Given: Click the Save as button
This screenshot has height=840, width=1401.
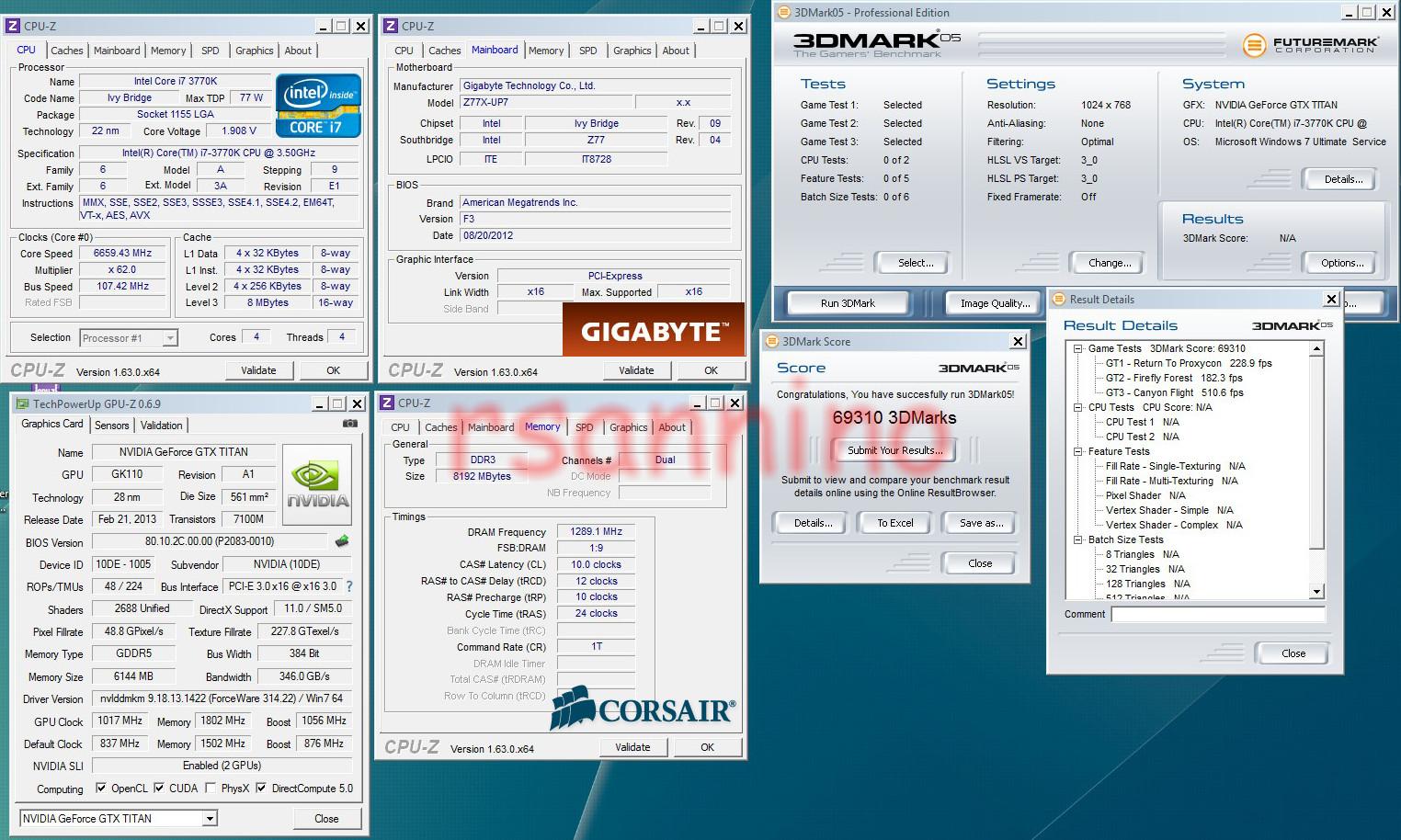Looking at the screenshot, I should pyautogui.click(x=981, y=523).
